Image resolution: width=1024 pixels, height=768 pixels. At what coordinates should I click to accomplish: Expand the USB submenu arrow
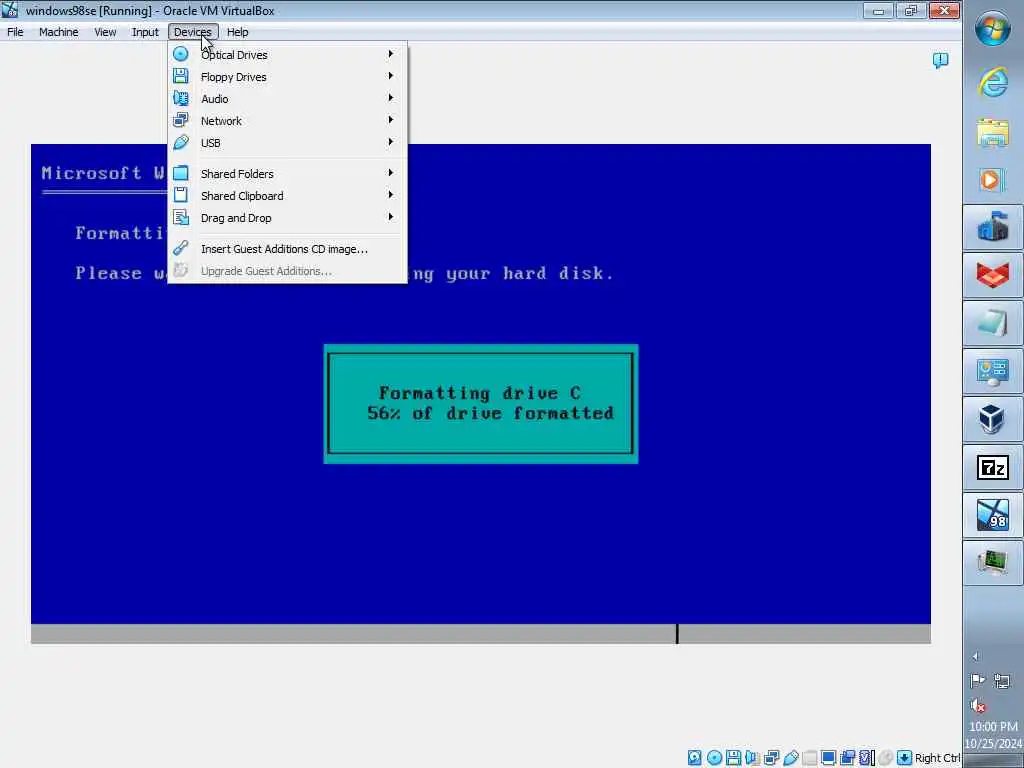[391, 142]
